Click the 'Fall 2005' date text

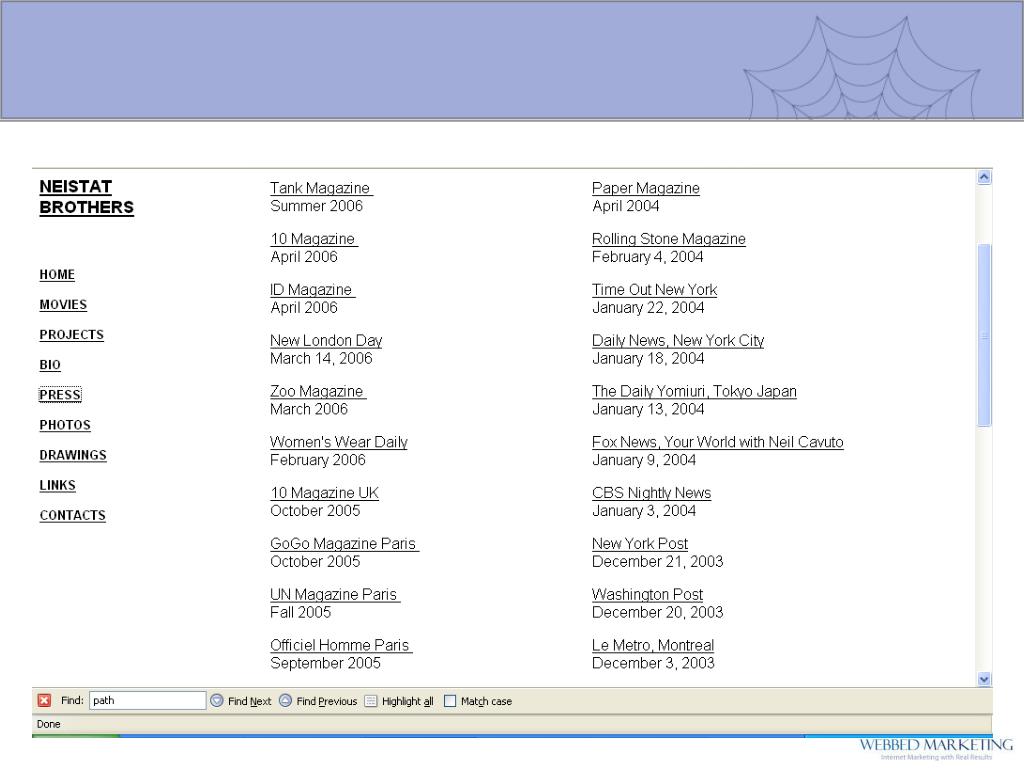point(300,613)
